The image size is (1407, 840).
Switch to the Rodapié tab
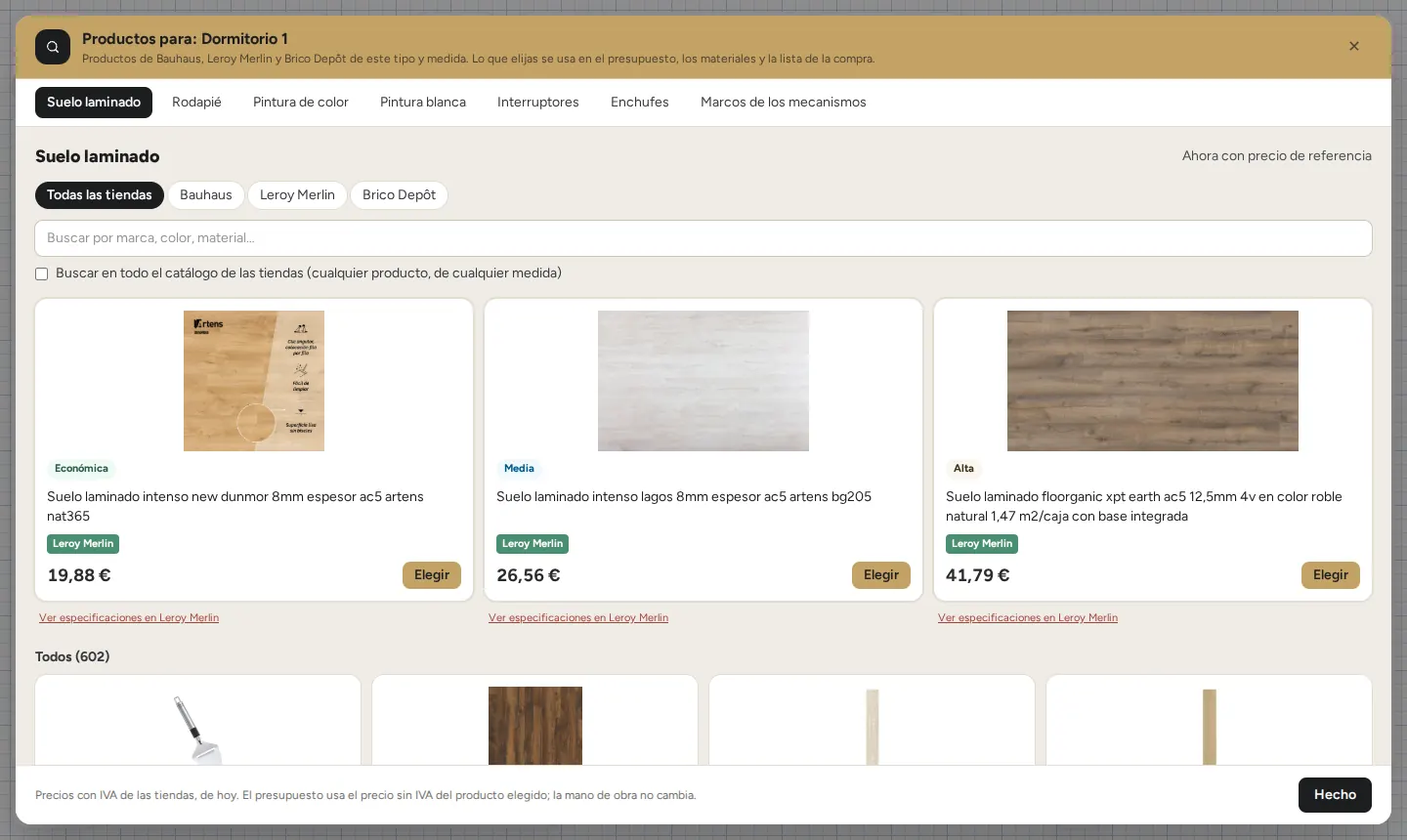point(196,103)
